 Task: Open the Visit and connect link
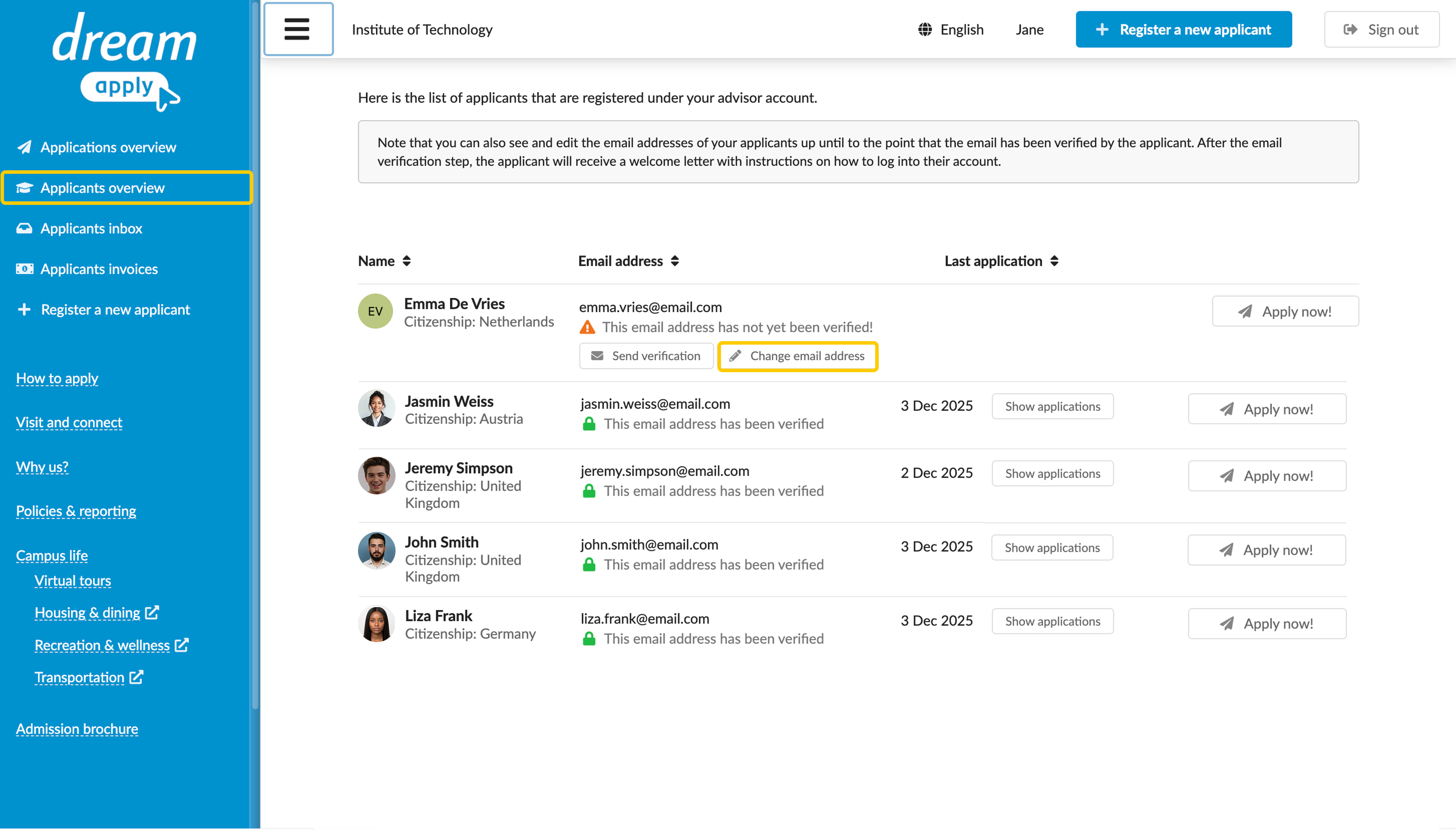tap(69, 422)
